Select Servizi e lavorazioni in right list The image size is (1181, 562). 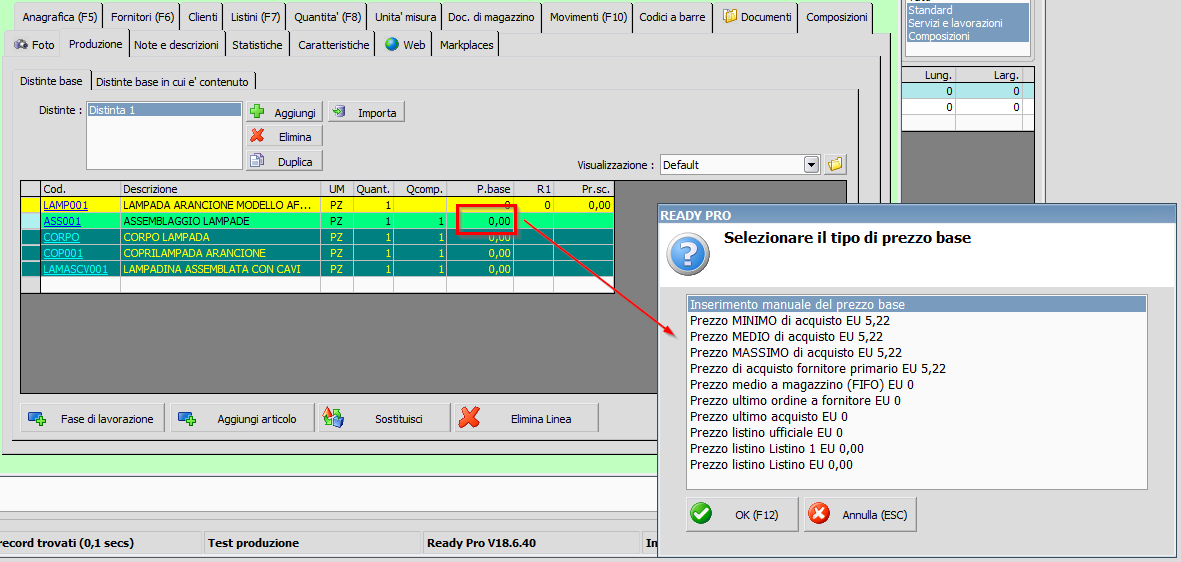(967, 23)
